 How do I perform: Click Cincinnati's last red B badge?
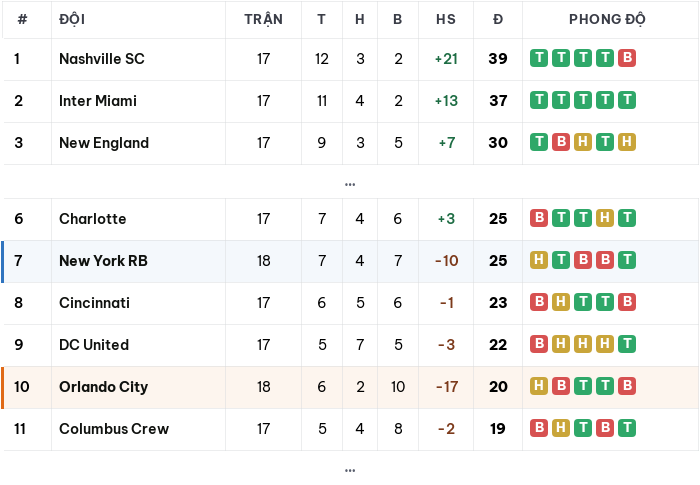(x=627, y=302)
